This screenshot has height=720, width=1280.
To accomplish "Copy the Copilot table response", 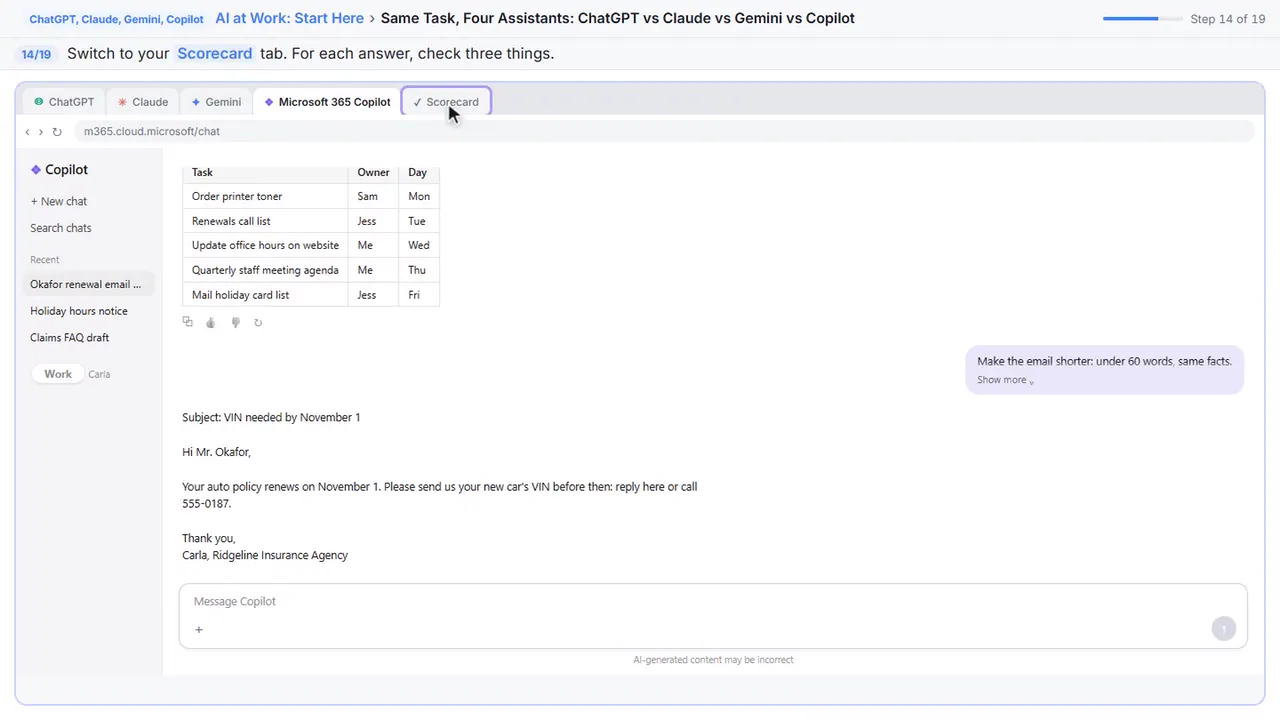I will pos(187,322).
